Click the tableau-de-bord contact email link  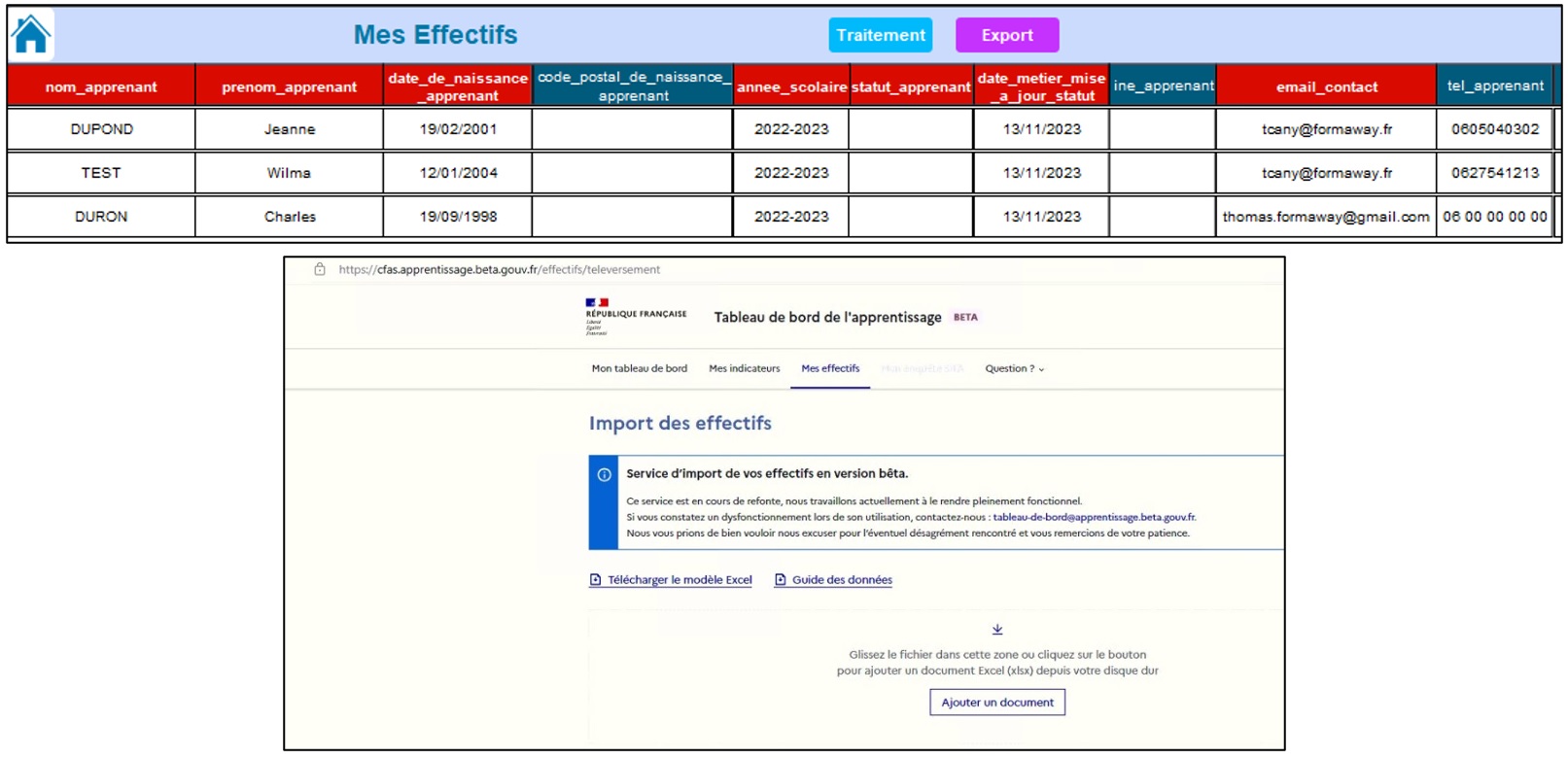point(1095,517)
